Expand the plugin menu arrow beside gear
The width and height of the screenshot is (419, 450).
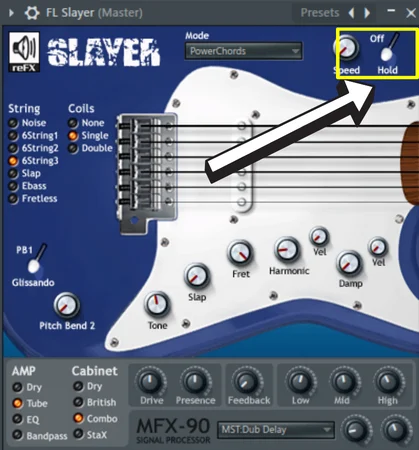click(x=11, y=13)
